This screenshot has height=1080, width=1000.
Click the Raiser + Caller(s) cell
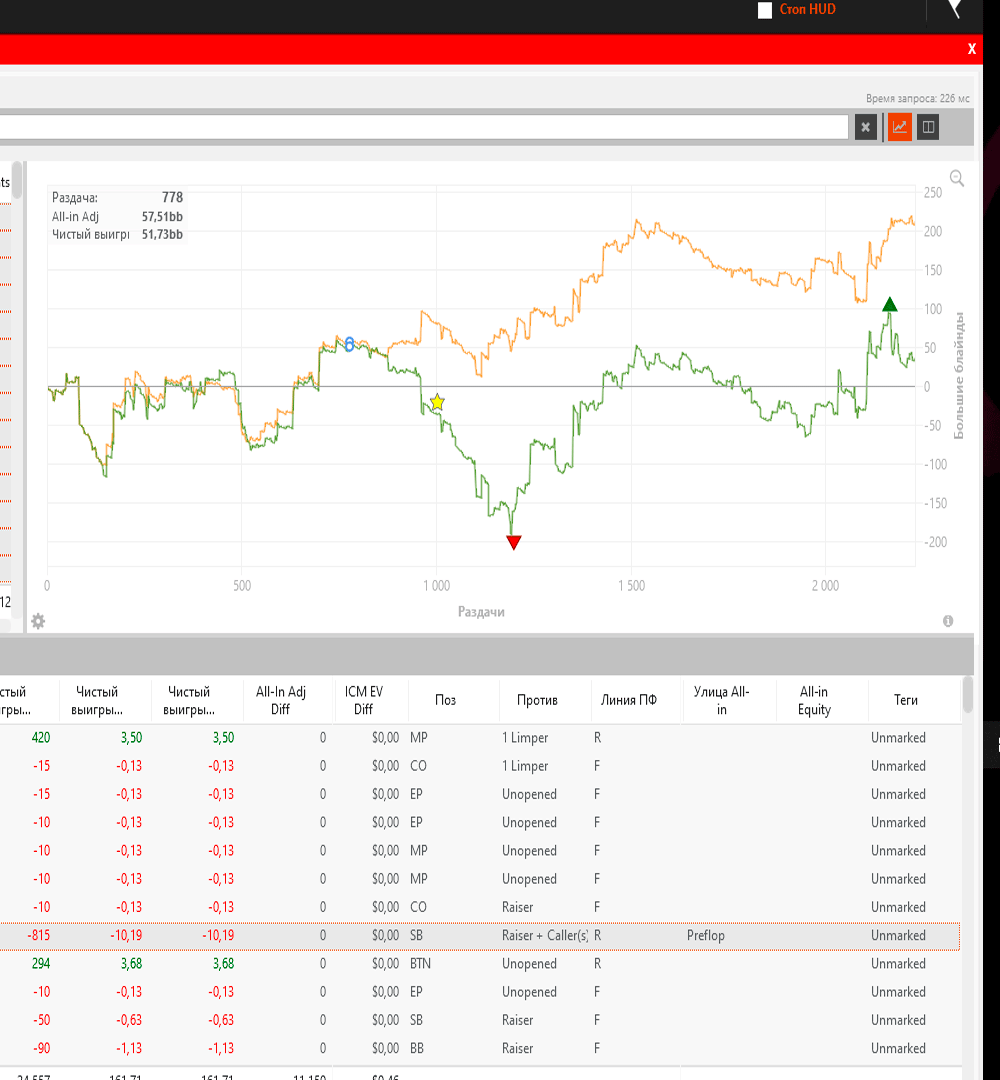(x=545, y=935)
